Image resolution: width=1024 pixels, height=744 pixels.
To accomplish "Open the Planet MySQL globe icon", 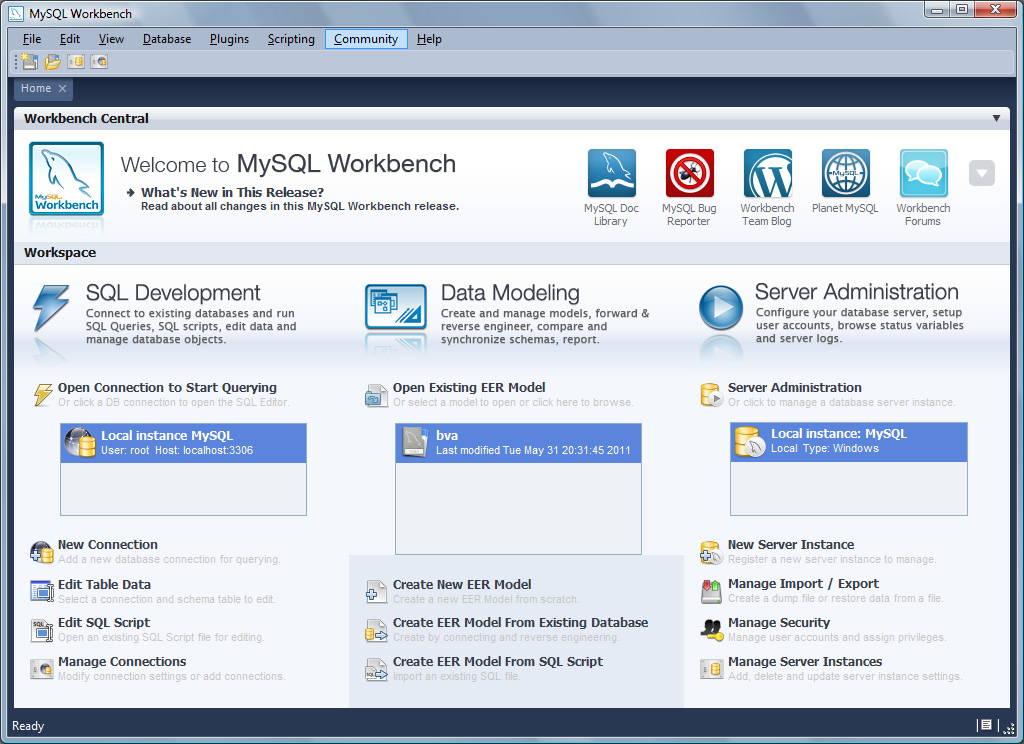I will 846,173.
